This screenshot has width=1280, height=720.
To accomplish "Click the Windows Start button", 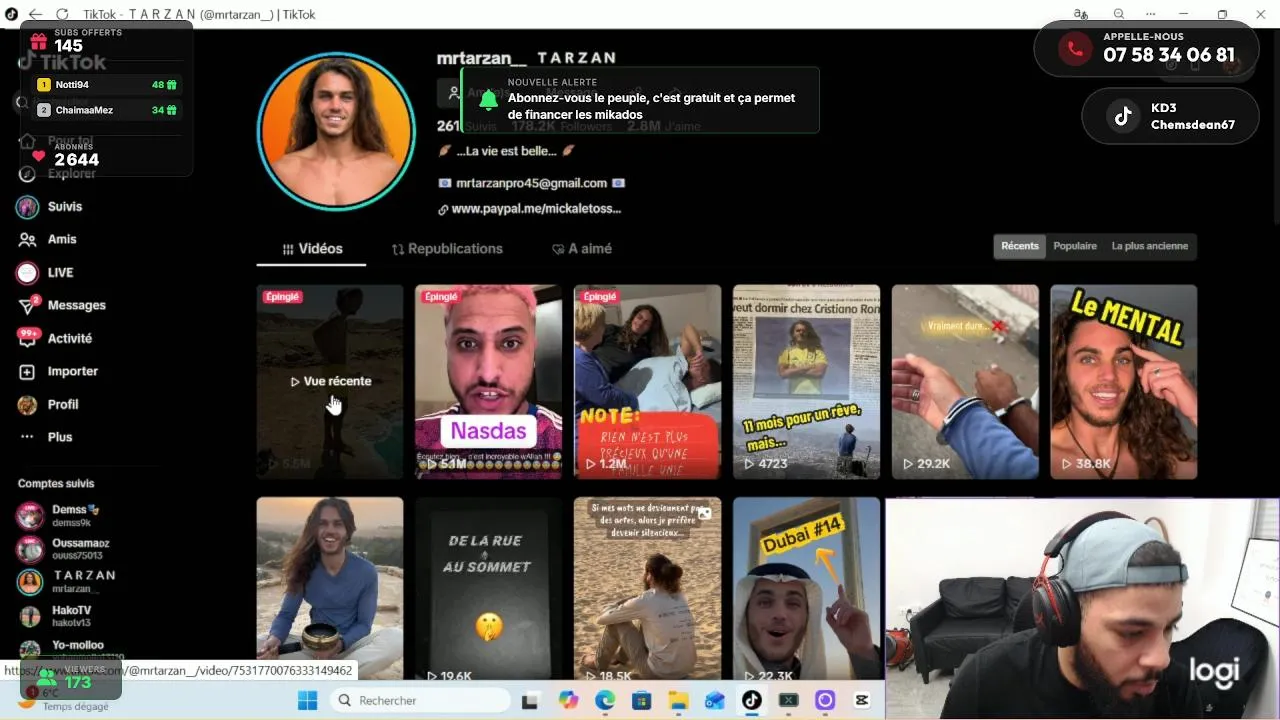I will point(307,700).
